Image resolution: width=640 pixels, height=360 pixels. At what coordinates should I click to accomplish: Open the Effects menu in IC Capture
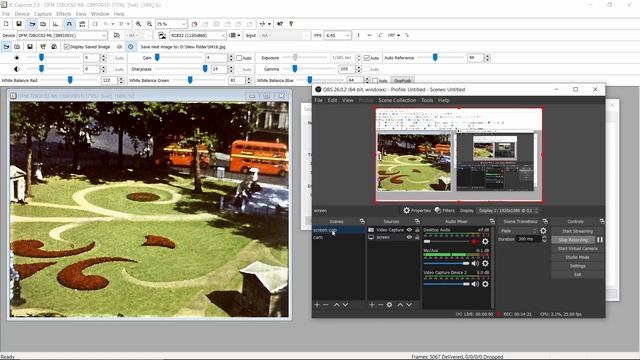point(64,14)
